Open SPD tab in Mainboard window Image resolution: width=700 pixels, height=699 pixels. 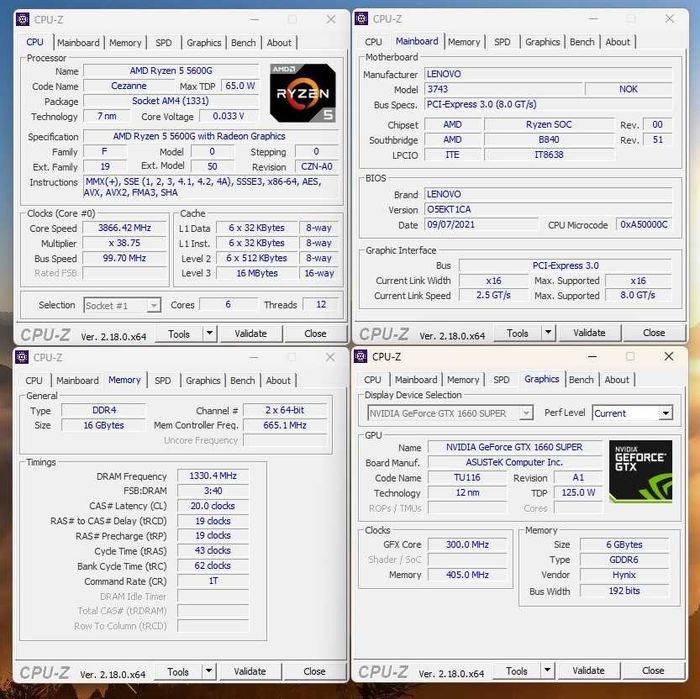502,42
